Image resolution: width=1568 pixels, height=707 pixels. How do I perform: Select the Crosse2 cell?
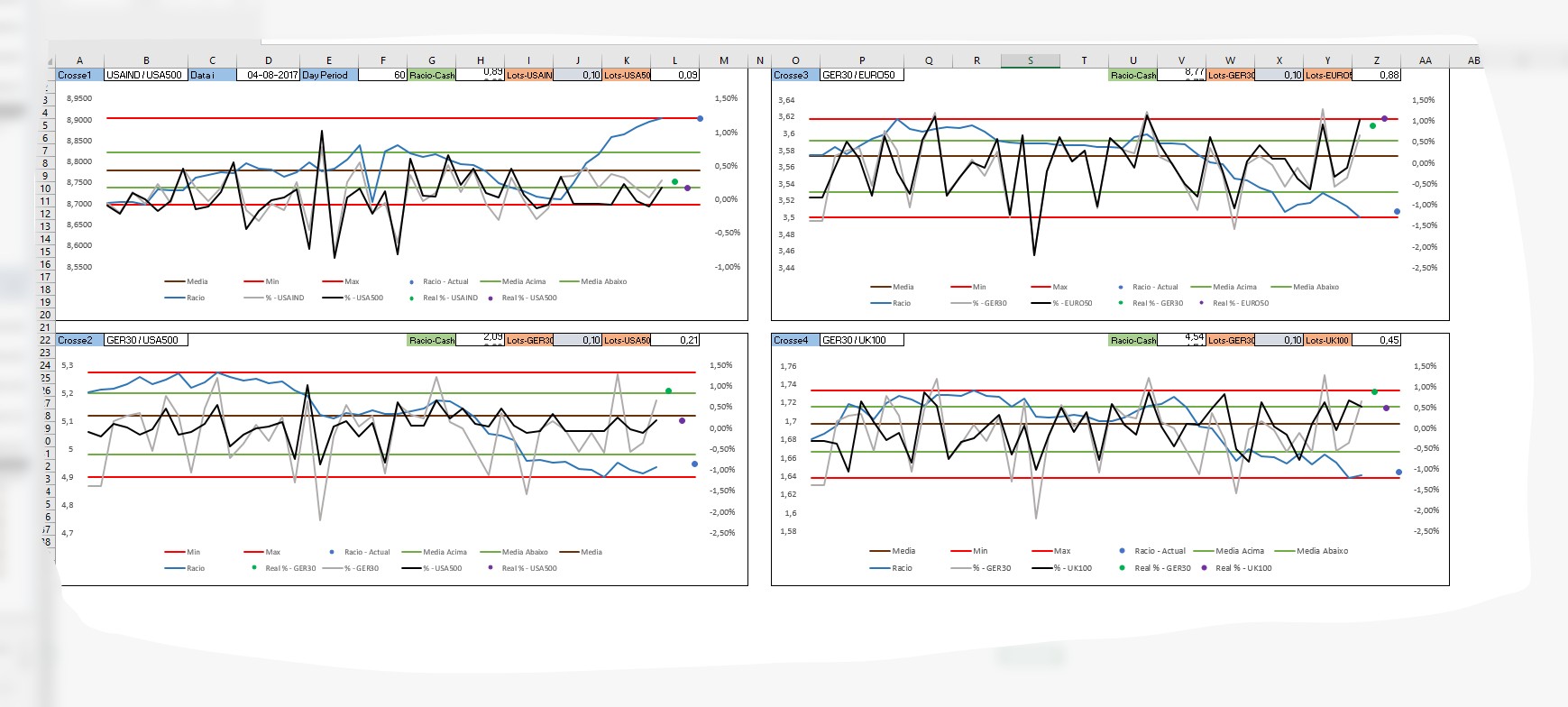(79, 340)
